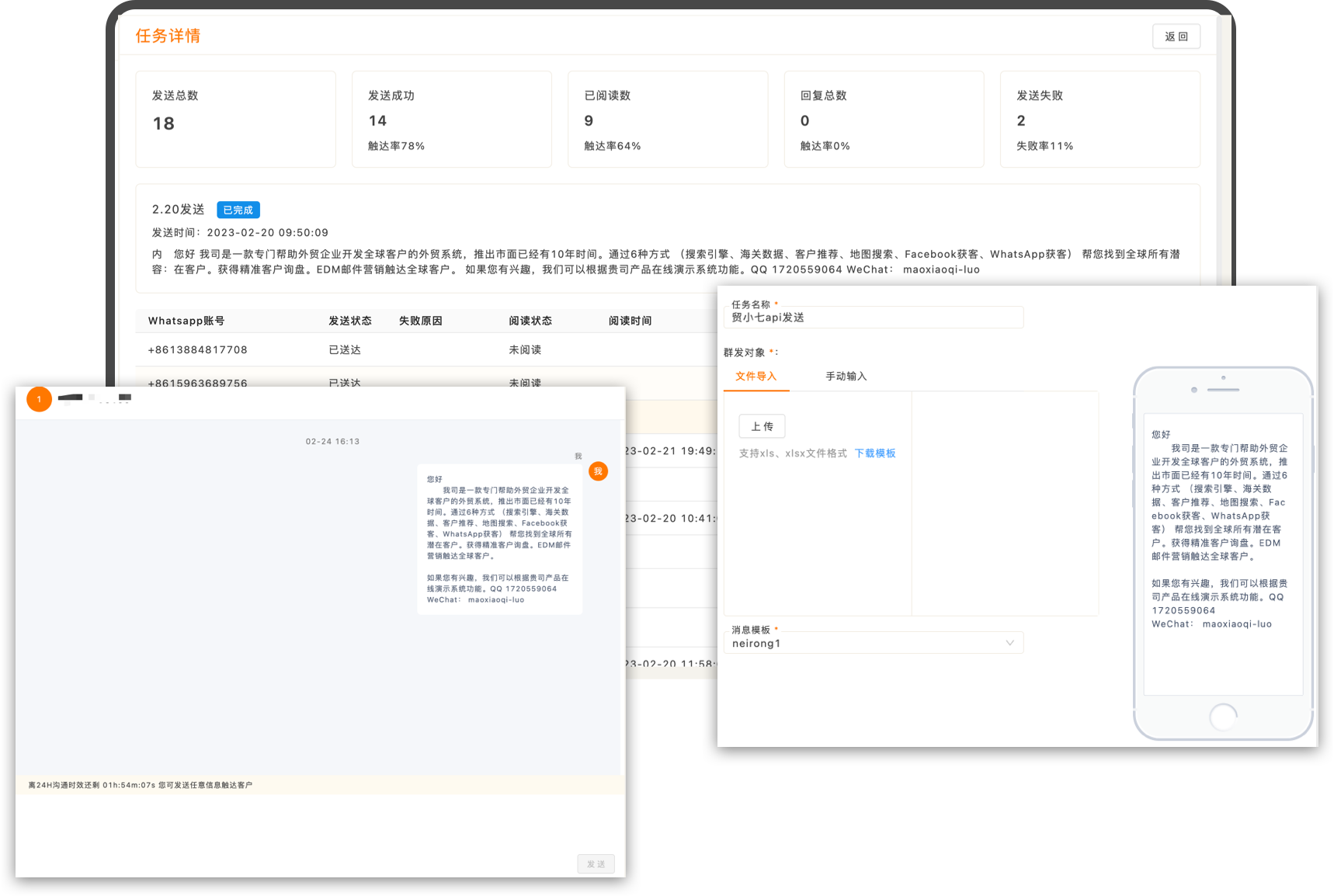The width and height of the screenshot is (1334, 896).
Task: Click the 上传 upload button
Action: click(x=762, y=426)
